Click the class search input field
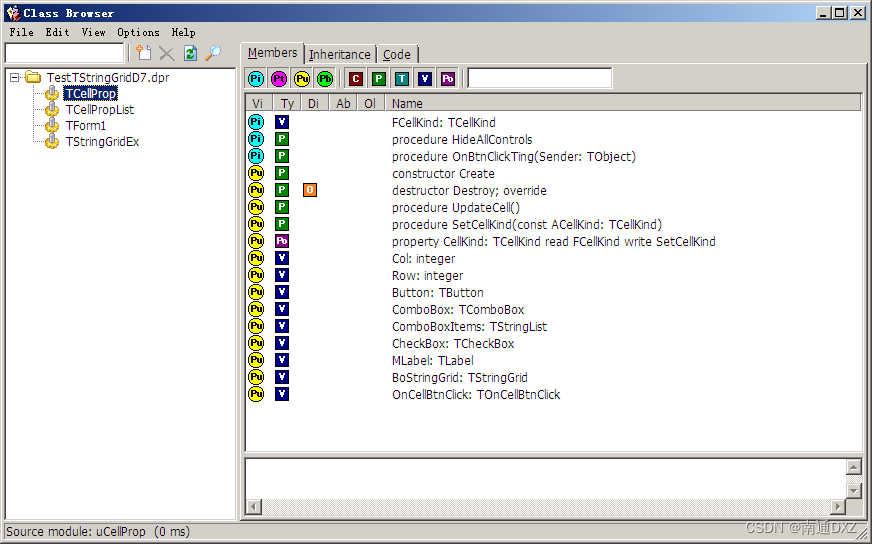Viewport: 872px width, 544px height. click(x=65, y=53)
